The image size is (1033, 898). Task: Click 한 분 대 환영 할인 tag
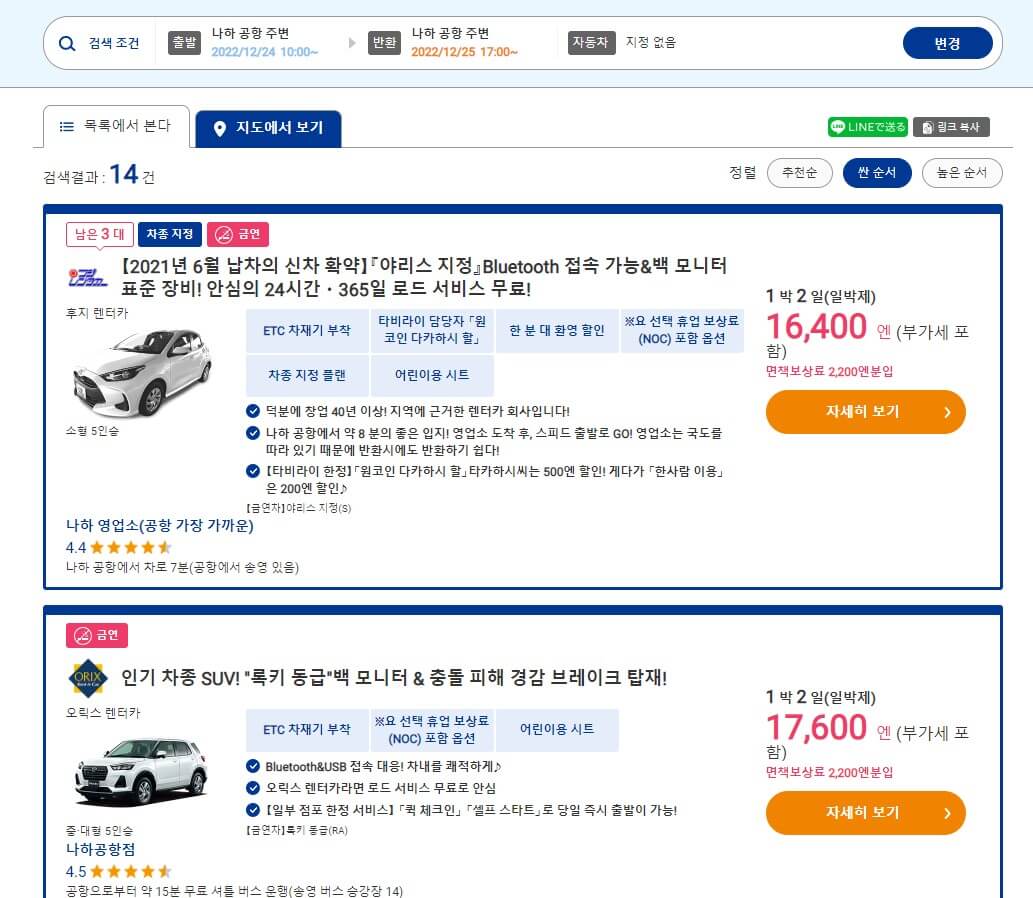tap(557, 331)
